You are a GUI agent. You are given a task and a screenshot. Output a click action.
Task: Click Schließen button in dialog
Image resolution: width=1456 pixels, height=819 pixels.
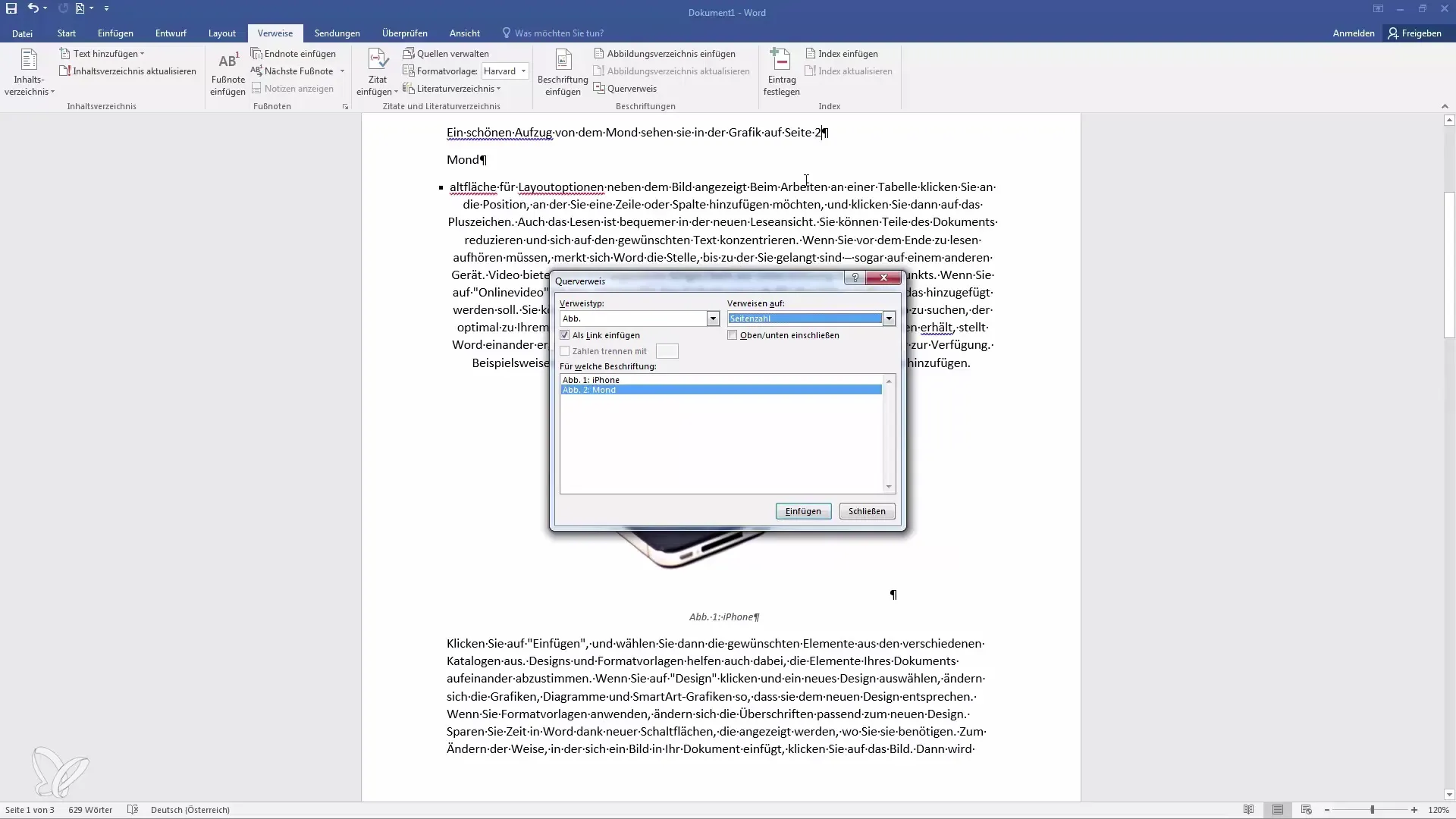pos(867,511)
